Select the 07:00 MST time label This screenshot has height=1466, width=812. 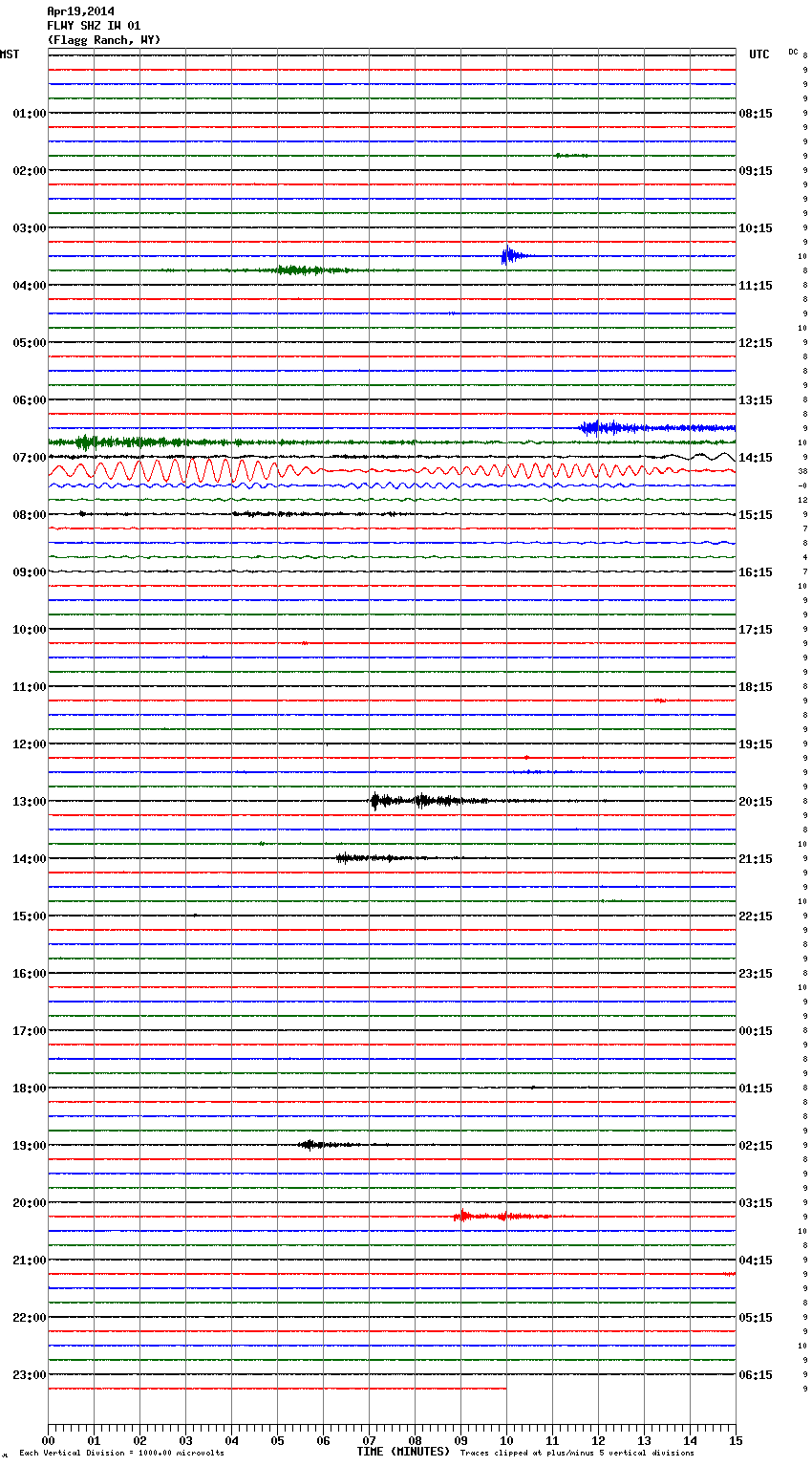pyautogui.click(x=29, y=458)
